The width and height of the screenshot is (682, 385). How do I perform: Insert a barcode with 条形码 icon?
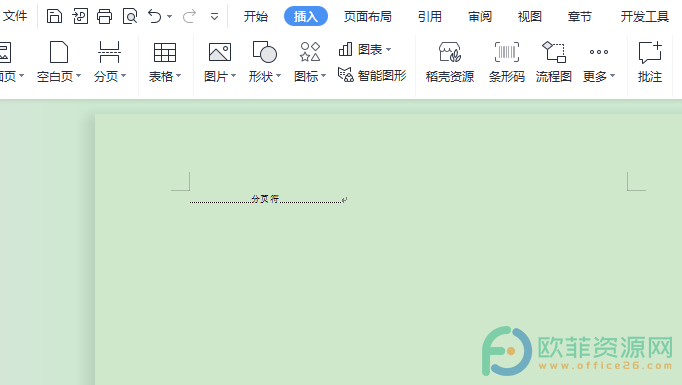[x=507, y=52]
